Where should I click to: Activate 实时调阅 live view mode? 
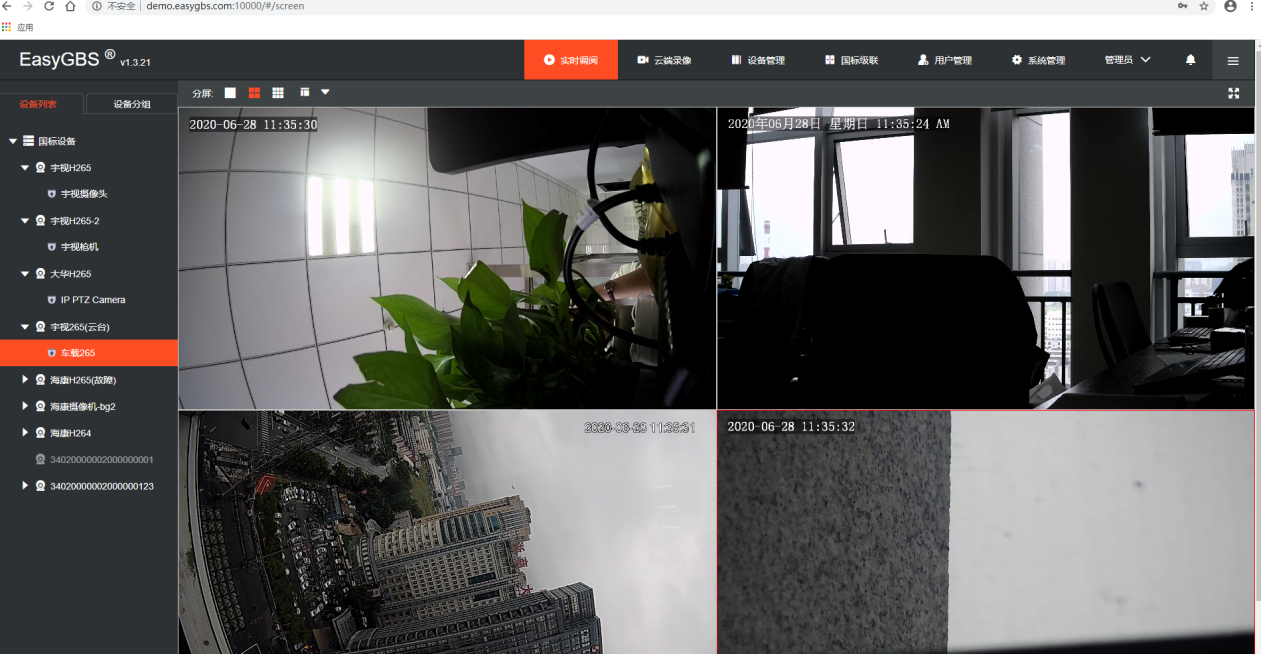(570, 59)
